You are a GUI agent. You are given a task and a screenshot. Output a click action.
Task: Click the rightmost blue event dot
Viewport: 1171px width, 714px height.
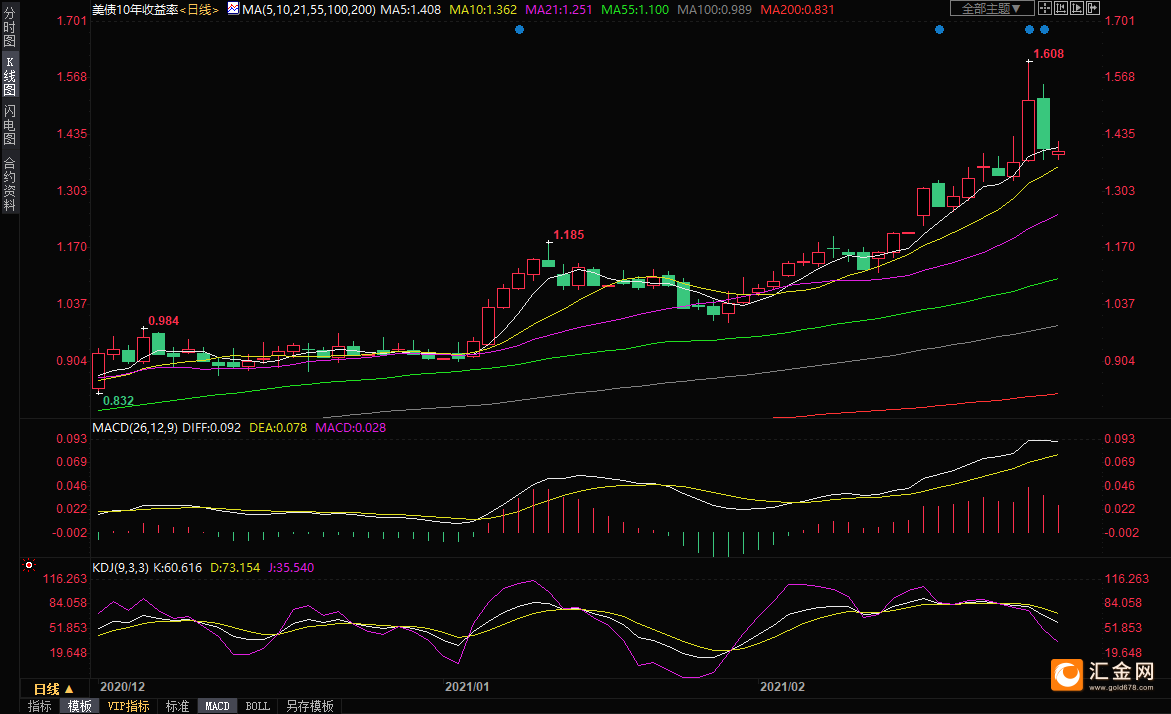[x=1044, y=30]
